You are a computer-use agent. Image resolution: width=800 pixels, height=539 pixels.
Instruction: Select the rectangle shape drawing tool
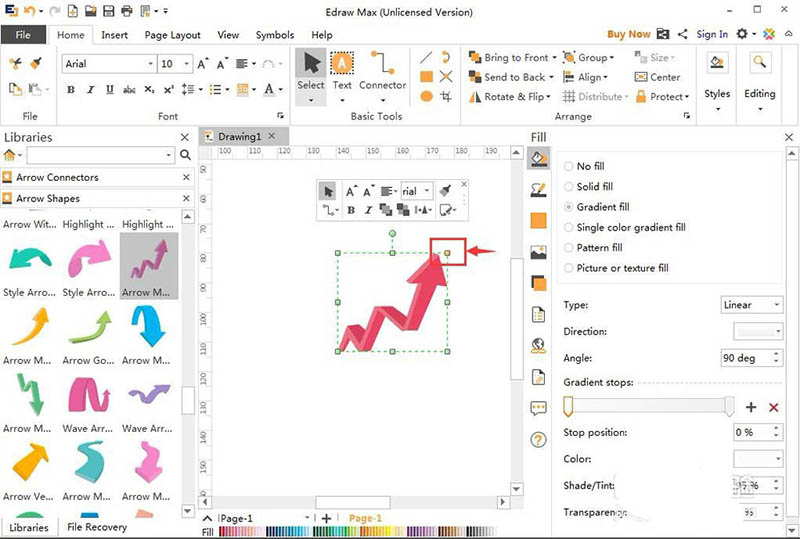427,77
